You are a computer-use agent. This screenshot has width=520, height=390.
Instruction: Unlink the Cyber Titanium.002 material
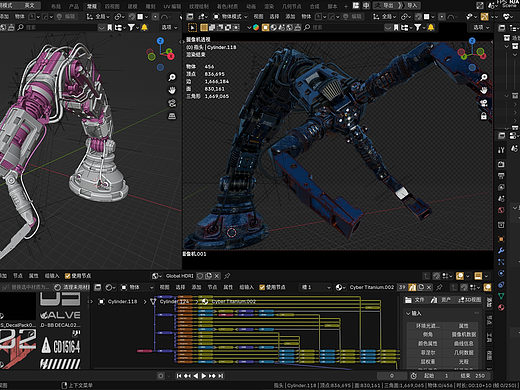coord(429,287)
